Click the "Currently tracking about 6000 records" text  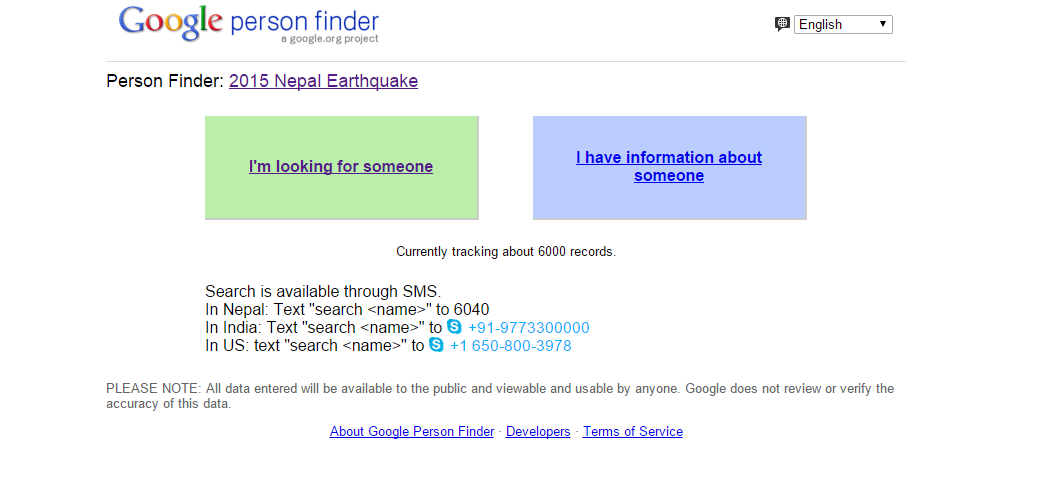point(506,251)
